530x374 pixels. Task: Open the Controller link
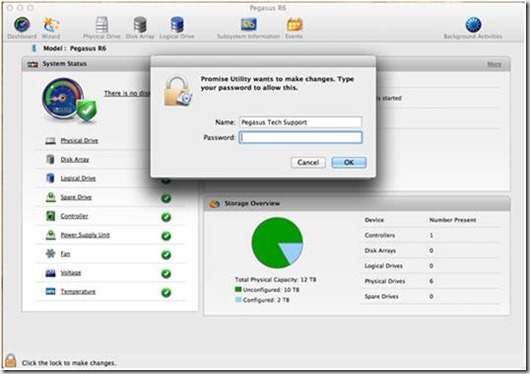coord(74,216)
